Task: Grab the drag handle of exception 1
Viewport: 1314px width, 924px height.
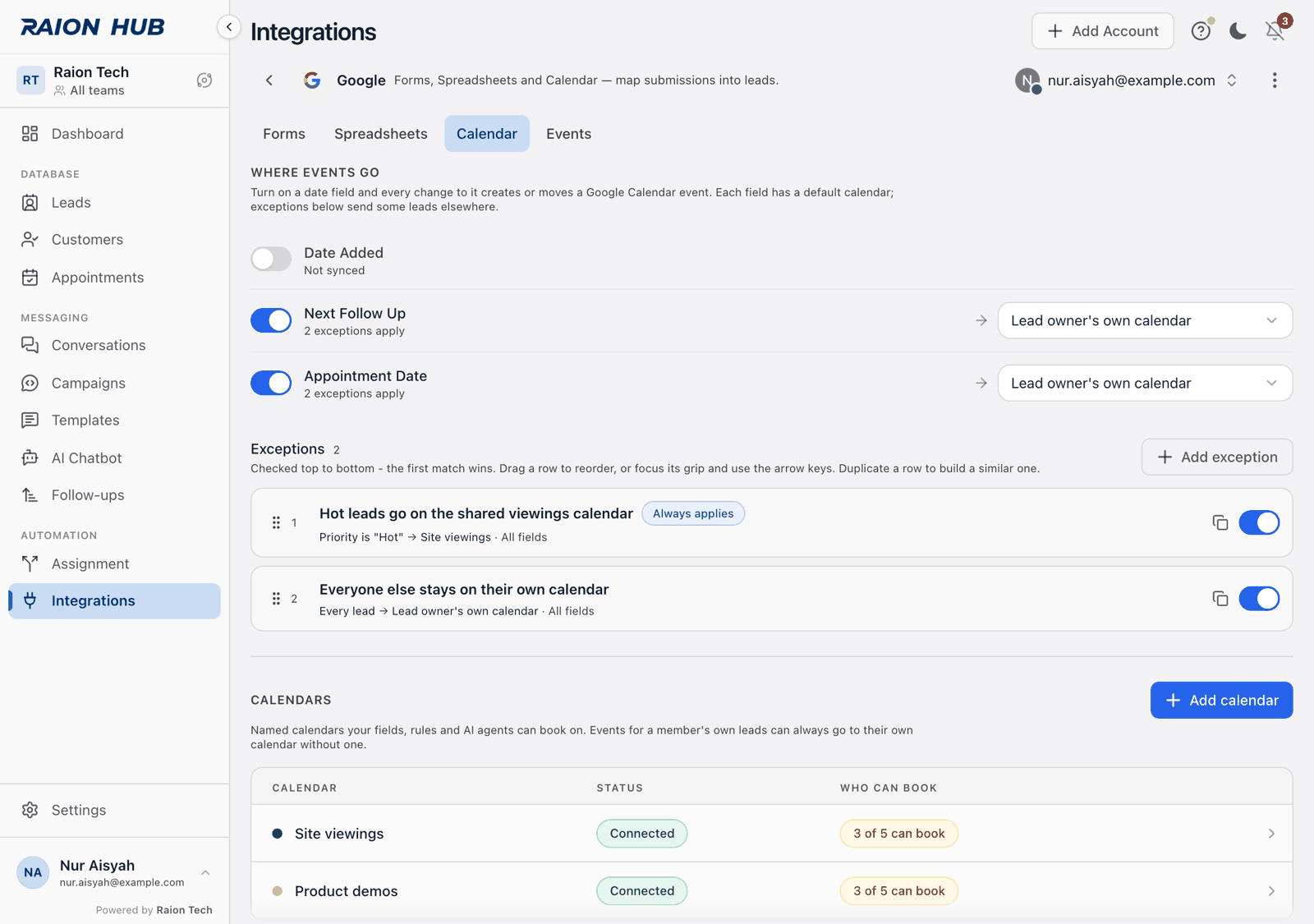Action: 276,522
